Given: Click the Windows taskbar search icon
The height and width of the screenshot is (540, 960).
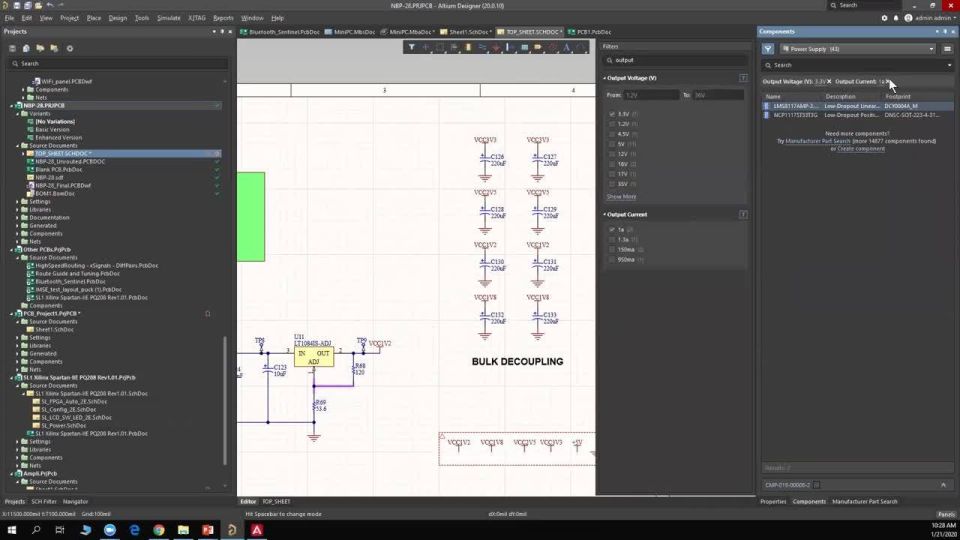Looking at the screenshot, I should [36, 530].
